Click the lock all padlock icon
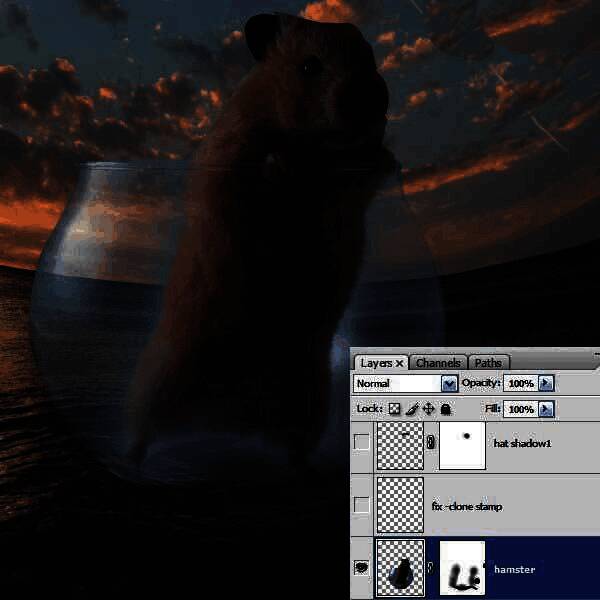Image resolution: width=600 pixels, height=600 pixels. pos(445,409)
